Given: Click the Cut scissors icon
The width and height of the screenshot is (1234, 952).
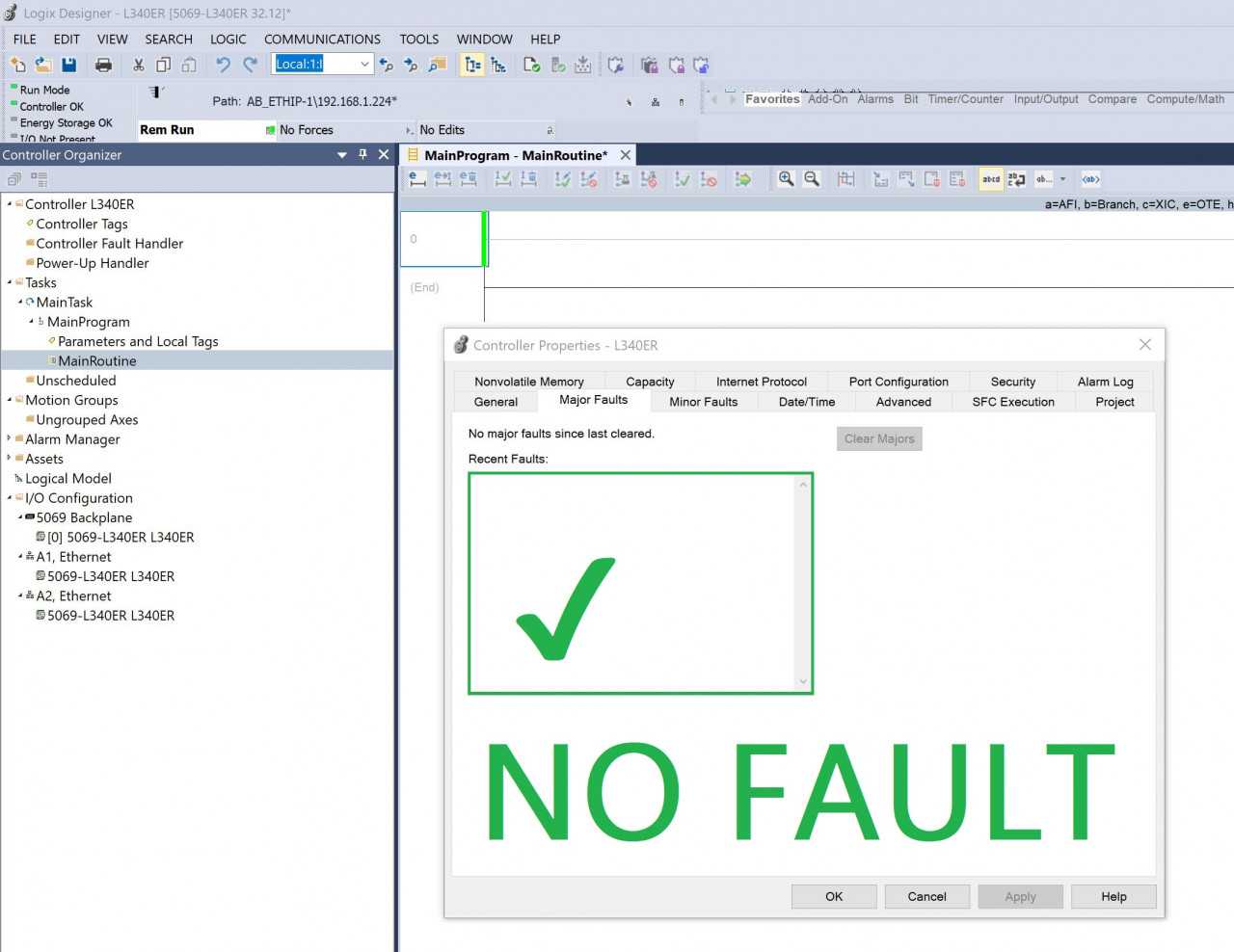Looking at the screenshot, I should 139,65.
